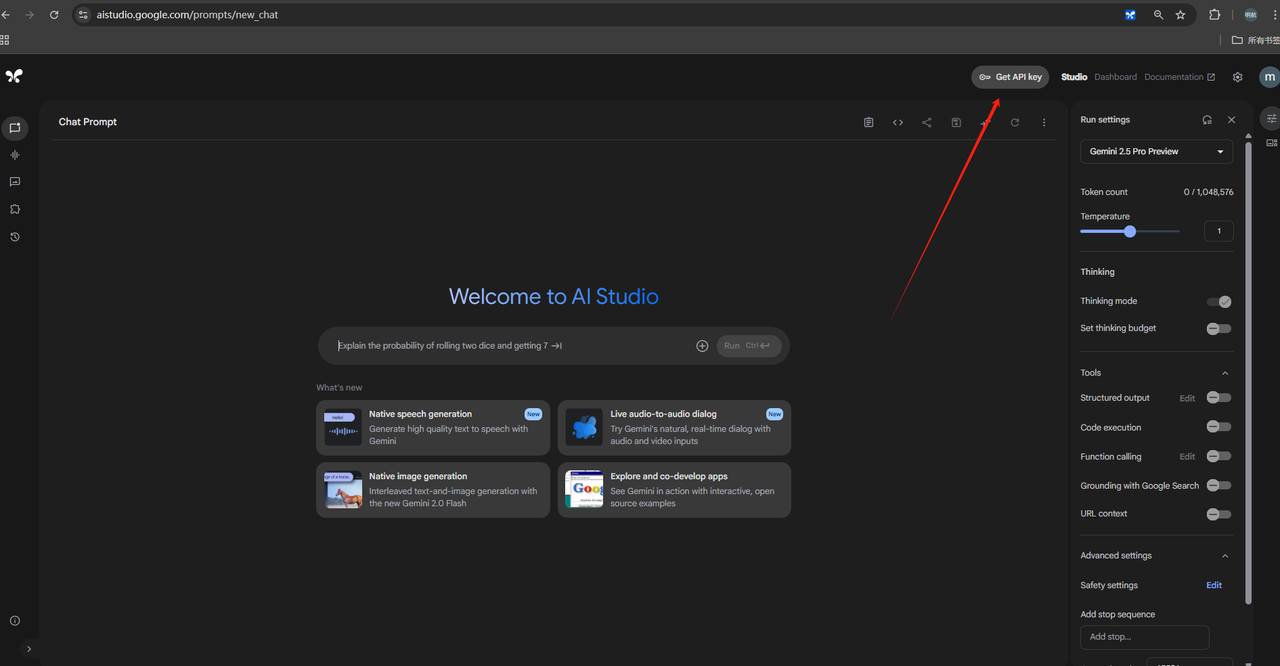Click the Token count value 0 / 1,048,576
1280x666 pixels.
point(1208,192)
